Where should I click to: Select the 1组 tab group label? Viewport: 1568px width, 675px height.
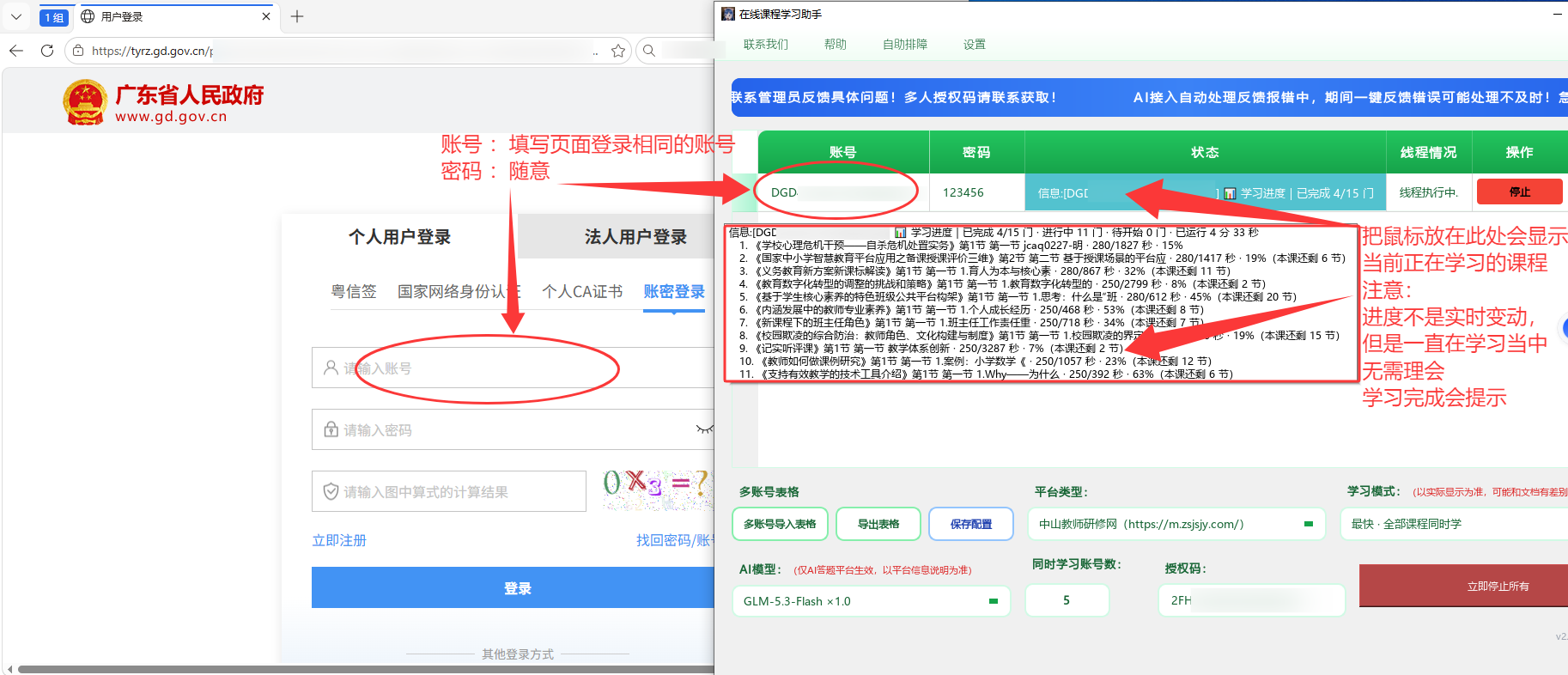click(x=54, y=17)
